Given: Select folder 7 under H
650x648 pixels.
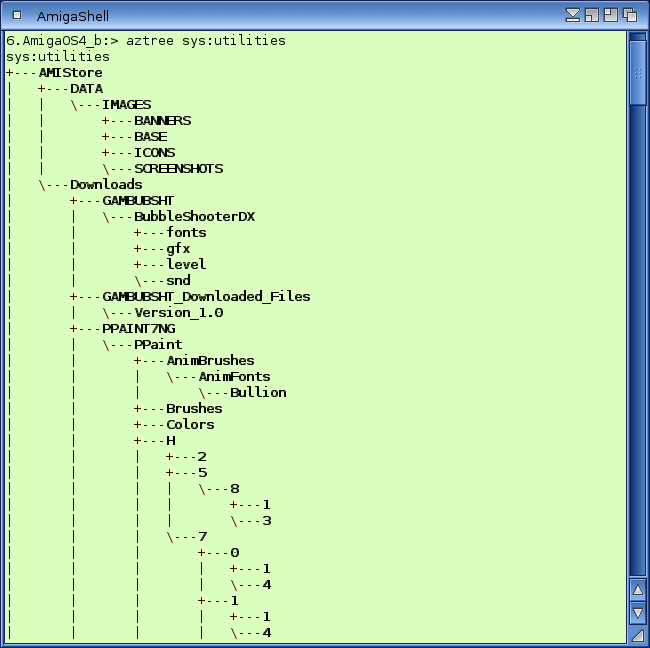Looking at the screenshot, I should [202, 537].
